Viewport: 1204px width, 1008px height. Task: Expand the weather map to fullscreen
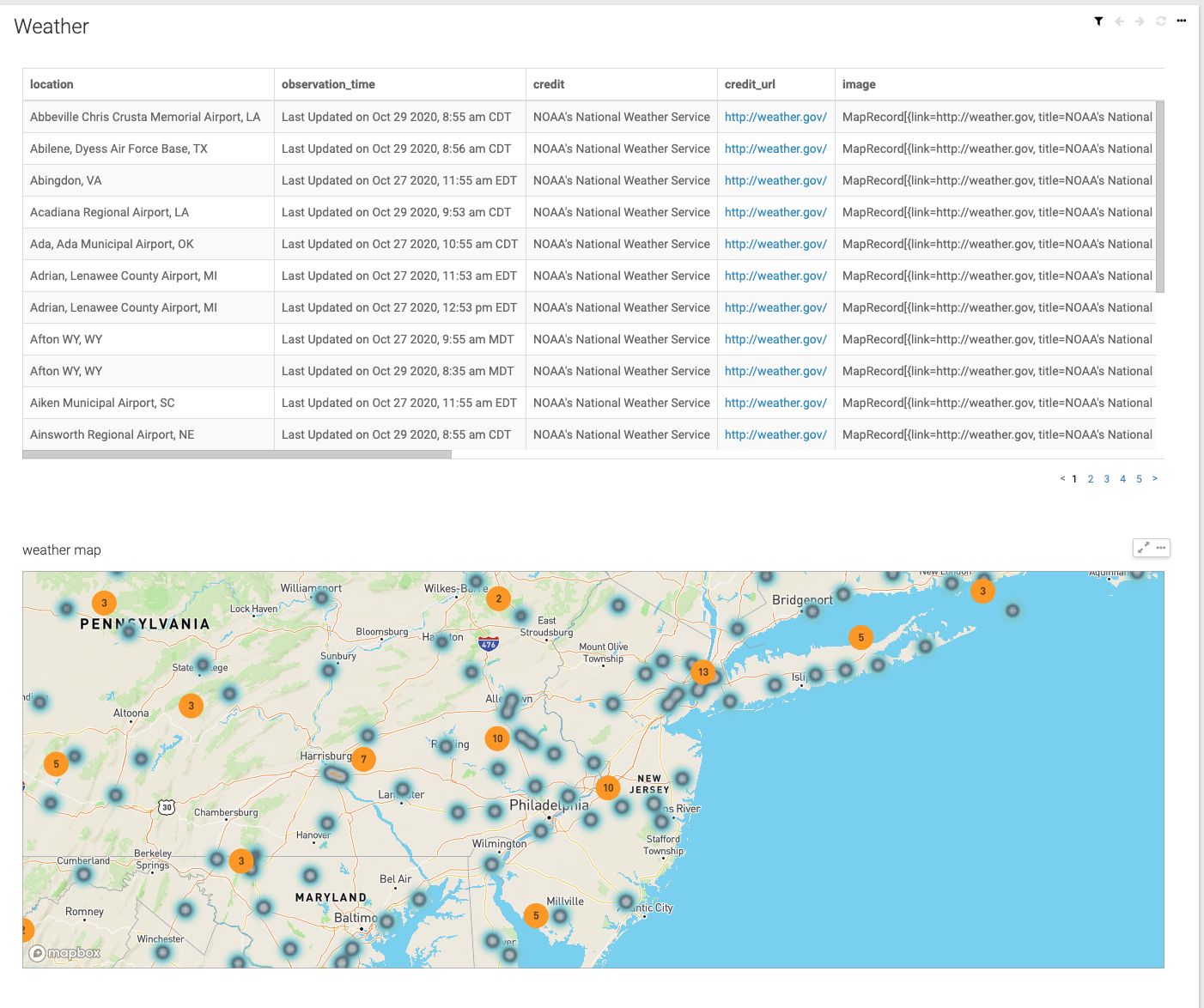point(1143,547)
